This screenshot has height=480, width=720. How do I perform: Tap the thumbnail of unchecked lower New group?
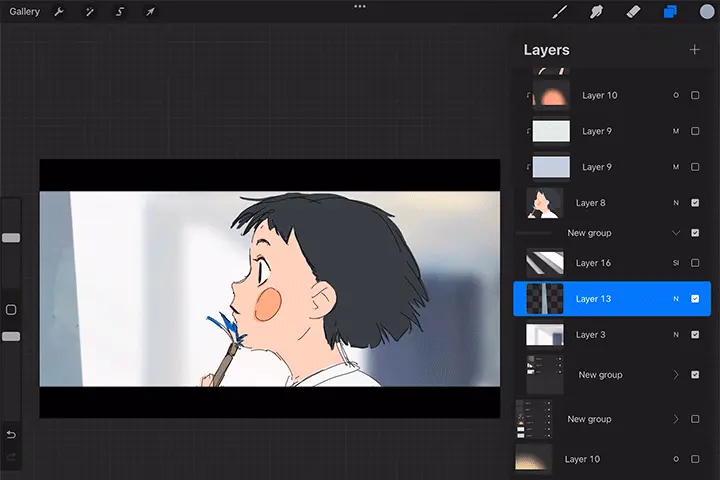point(534,419)
